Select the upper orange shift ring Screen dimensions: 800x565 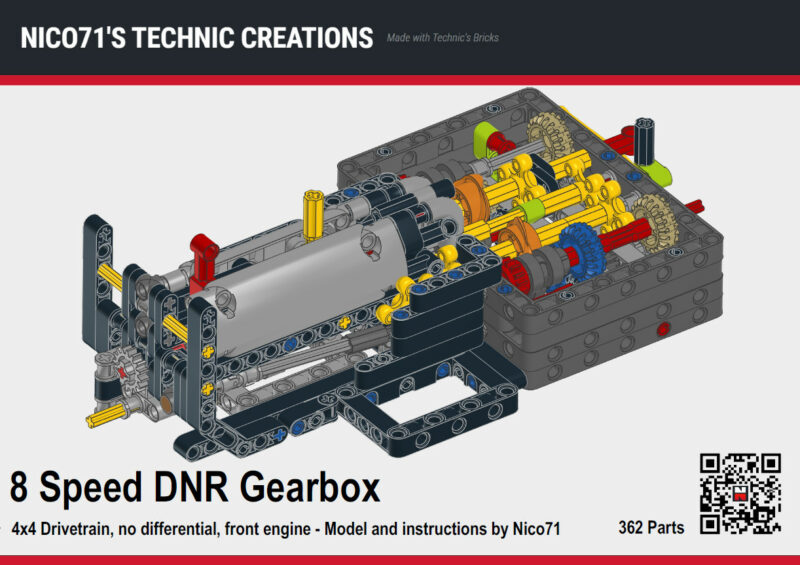469,191
